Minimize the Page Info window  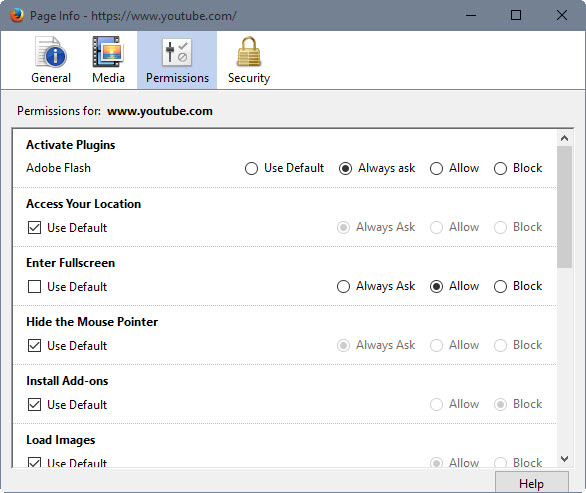click(x=471, y=15)
